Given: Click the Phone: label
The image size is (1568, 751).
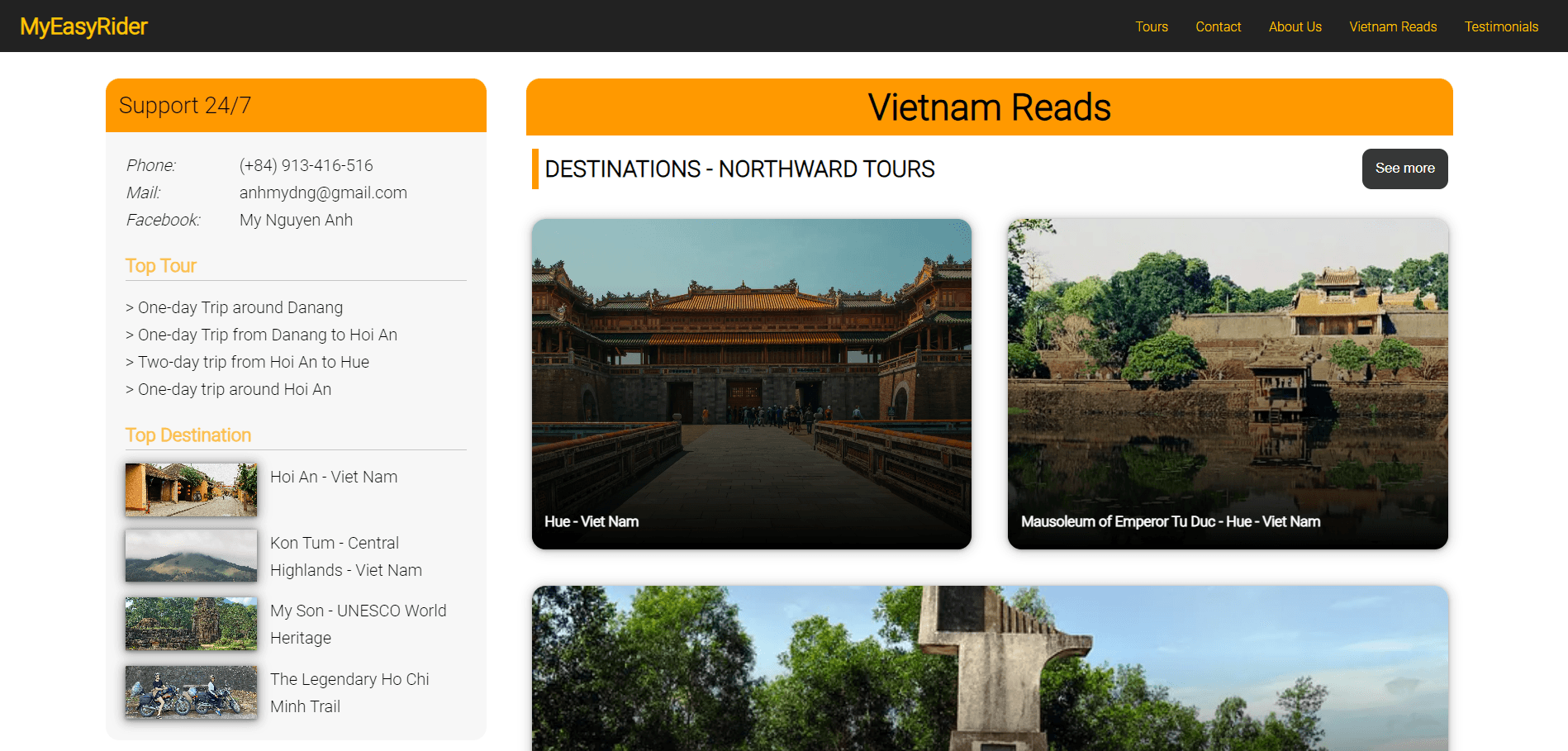Looking at the screenshot, I should coord(151,165).
